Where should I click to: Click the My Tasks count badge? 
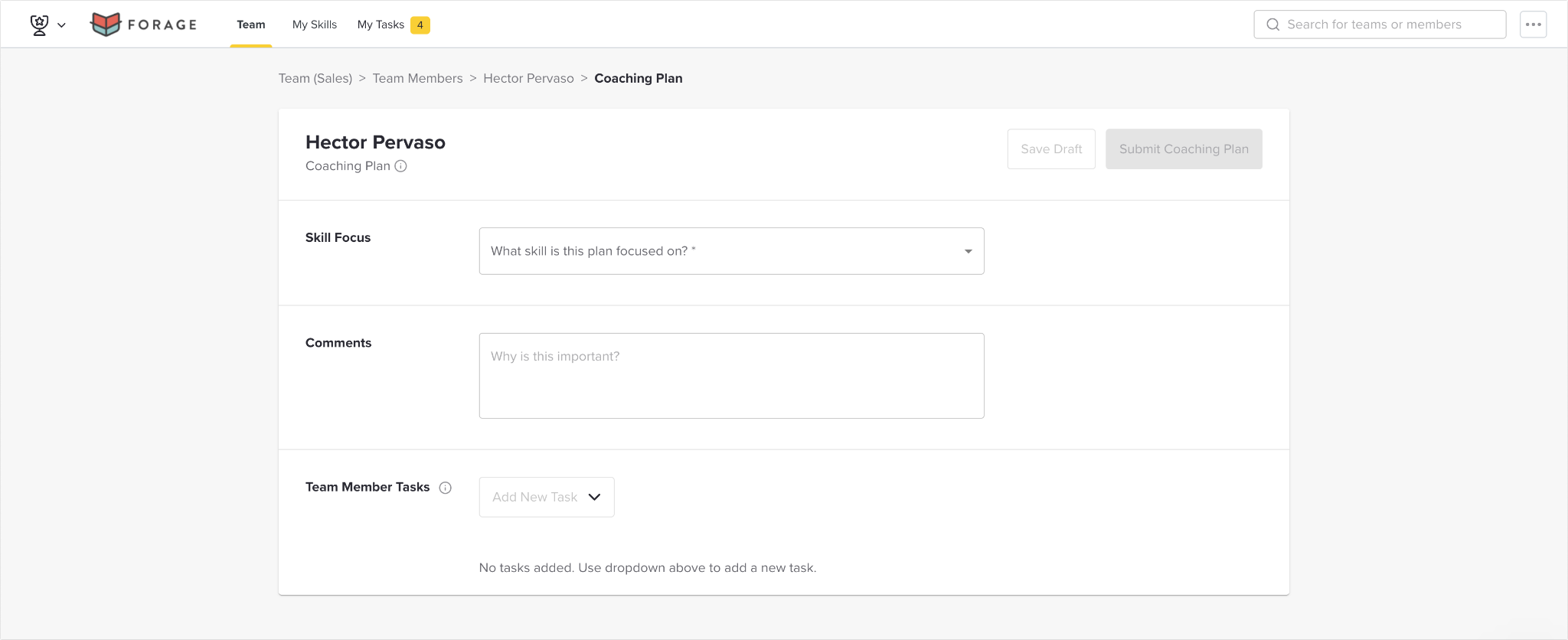(420, 25)
